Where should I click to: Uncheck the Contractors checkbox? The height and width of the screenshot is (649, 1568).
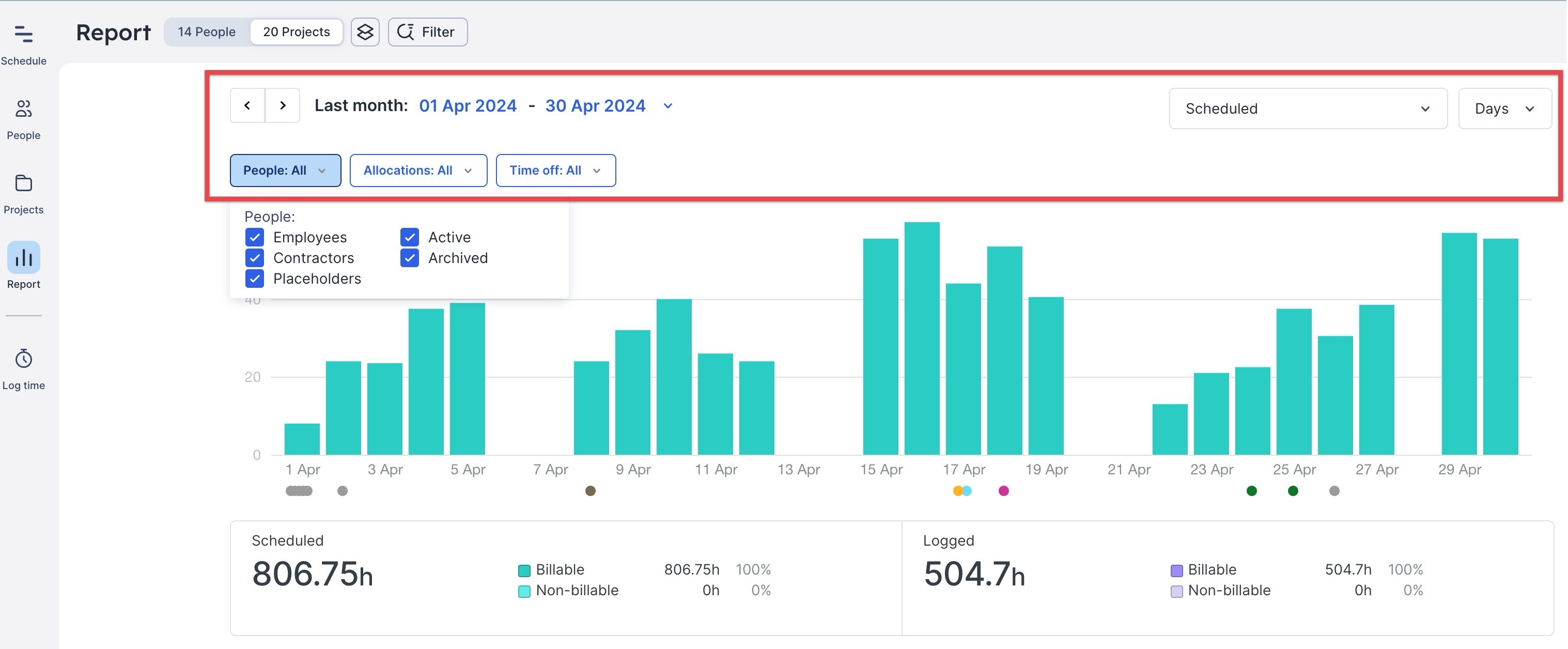254,257
